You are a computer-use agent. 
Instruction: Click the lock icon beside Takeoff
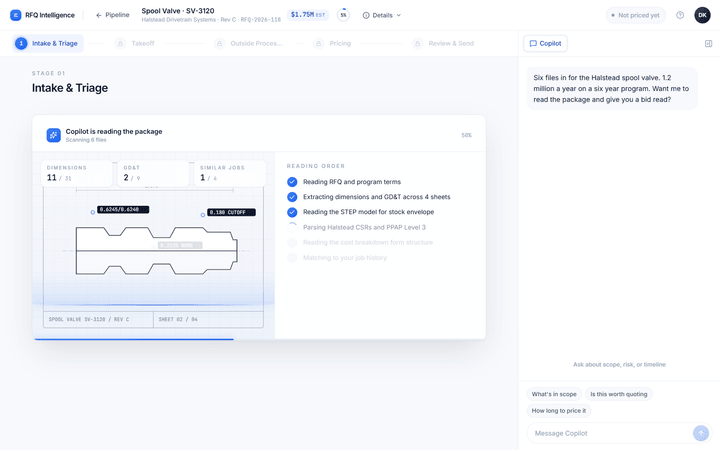pos(120,43)
